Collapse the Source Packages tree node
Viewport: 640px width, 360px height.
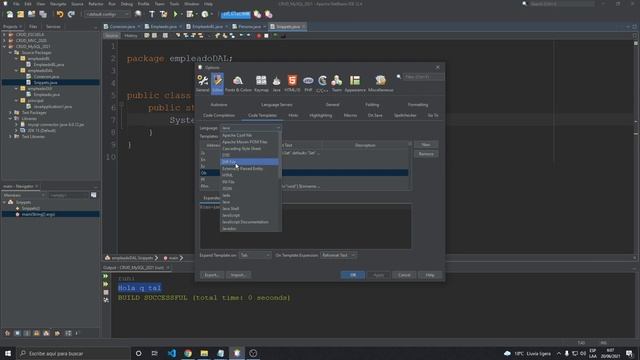click(11, 53)
